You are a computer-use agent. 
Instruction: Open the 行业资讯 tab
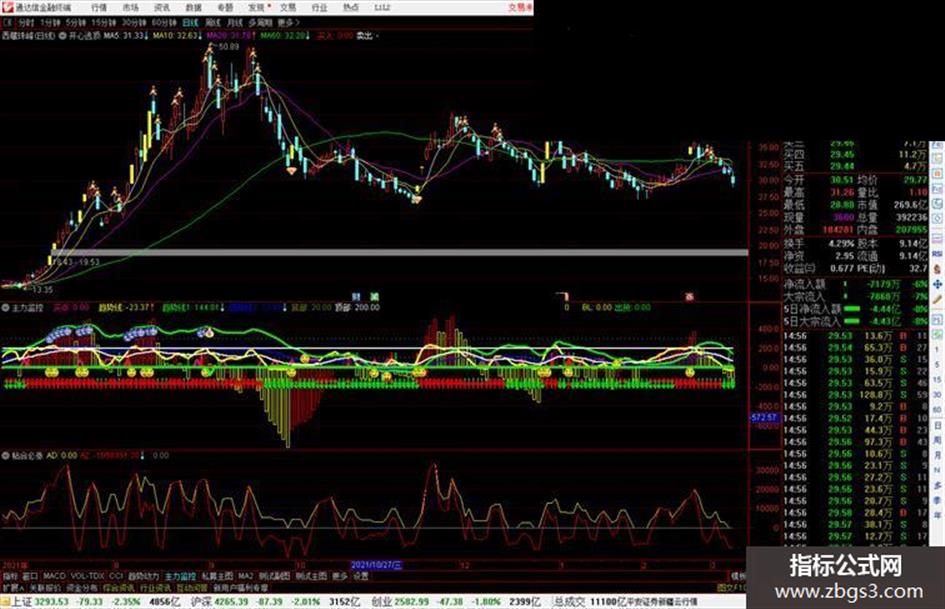point(155,587)
